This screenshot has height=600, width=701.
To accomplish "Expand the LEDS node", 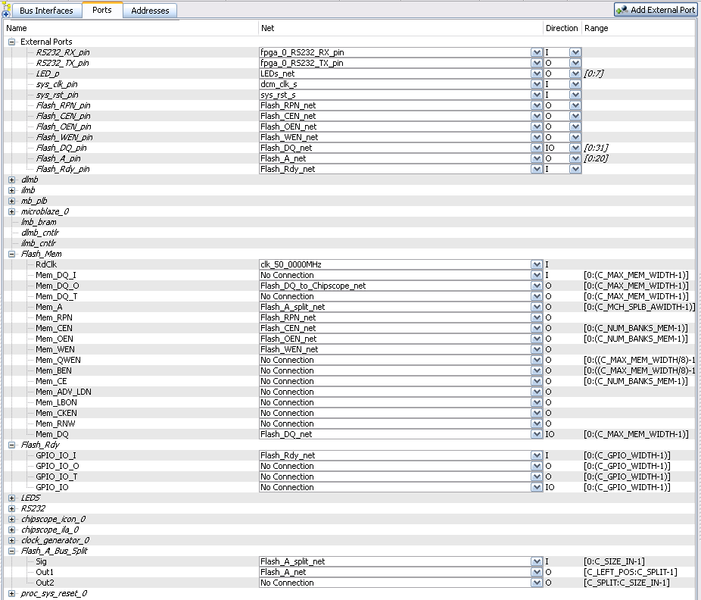I will click(12, 498).
